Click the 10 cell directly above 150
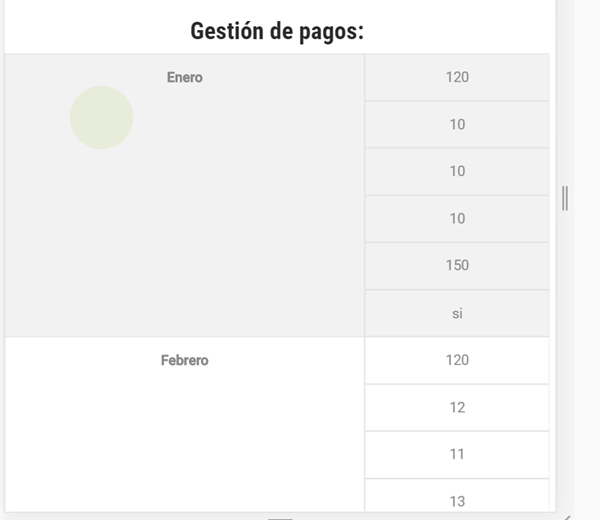This screenshot has width=600, height=520. click(457, 218)
